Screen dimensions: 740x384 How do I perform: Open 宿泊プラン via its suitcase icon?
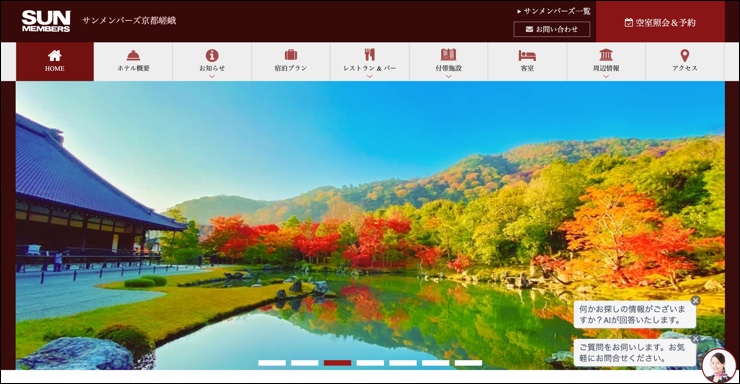(291, 55)
